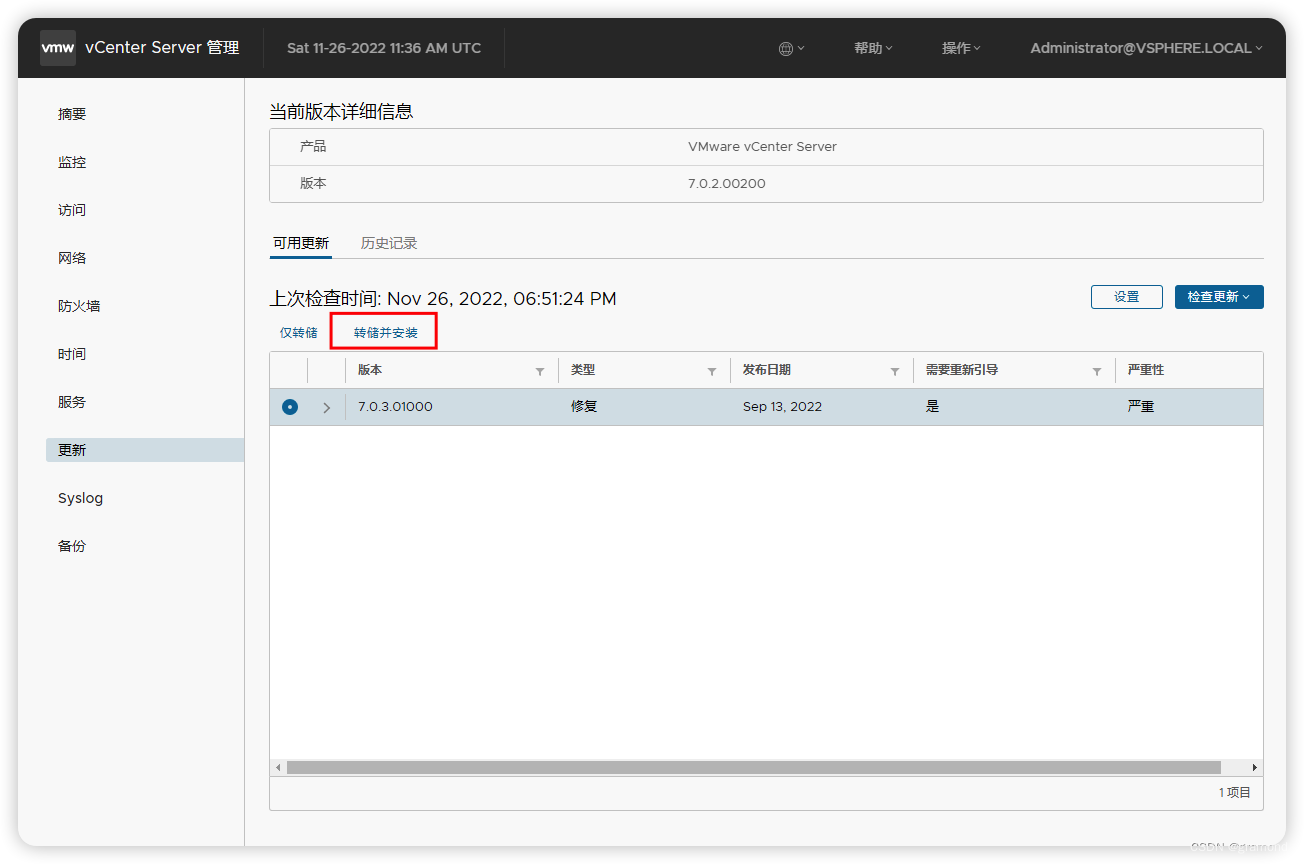Expand the 7.0.3.01000 row details

[x=327, y=407]
